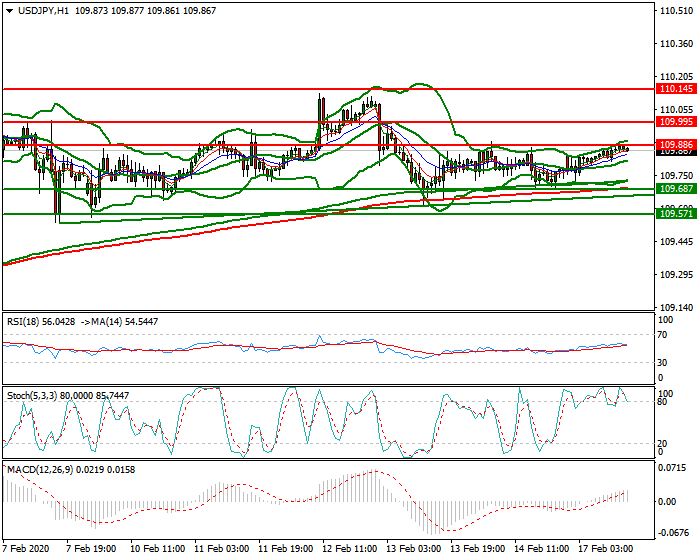The height and width of the screenshot is (560, 700).
Task: Select the 12 Feb 11:00 time axis label
Action: [x=350, y=548]
